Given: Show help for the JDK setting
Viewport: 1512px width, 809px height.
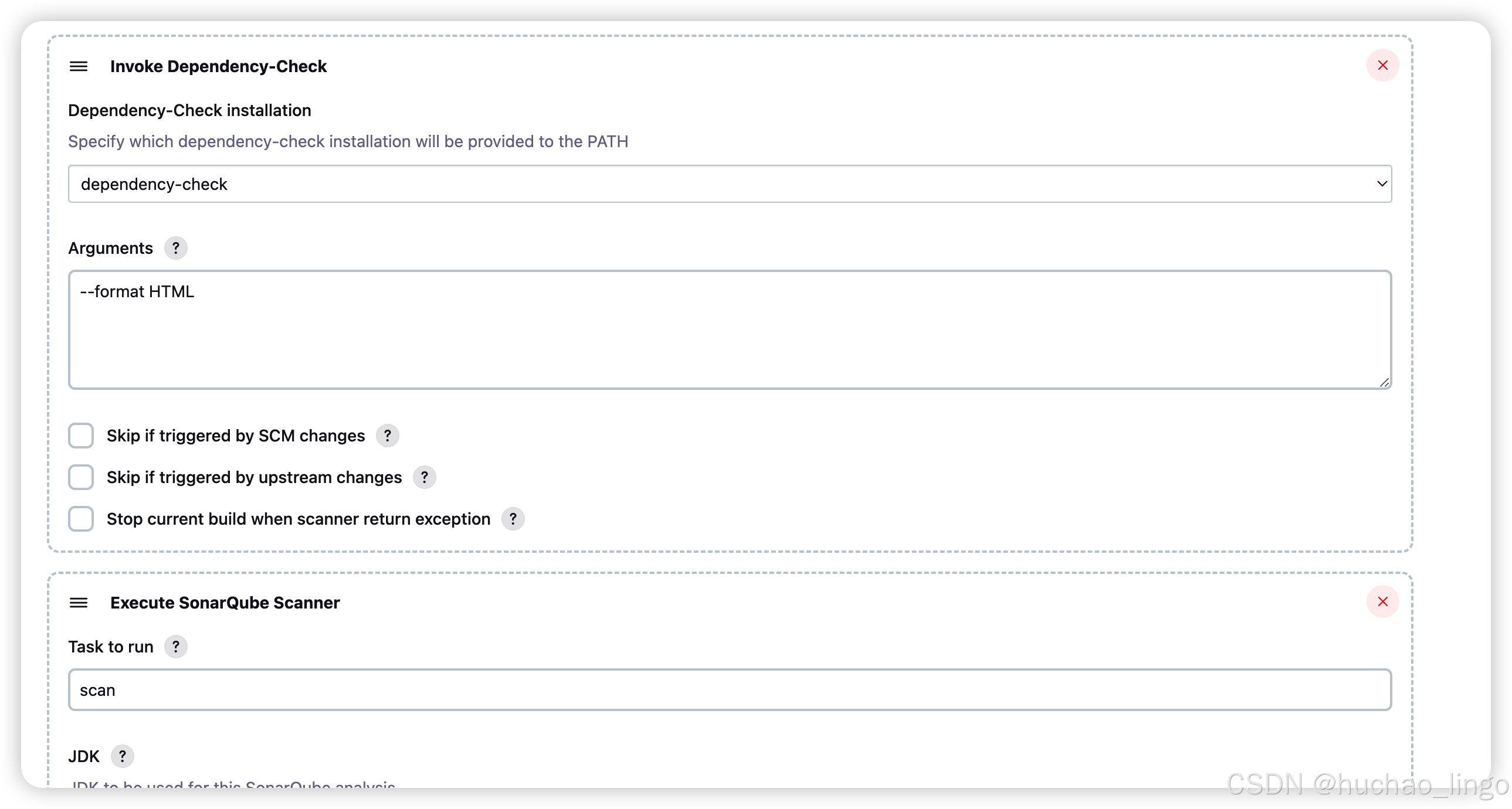Looking at the screenshot, I should [122, 756].
